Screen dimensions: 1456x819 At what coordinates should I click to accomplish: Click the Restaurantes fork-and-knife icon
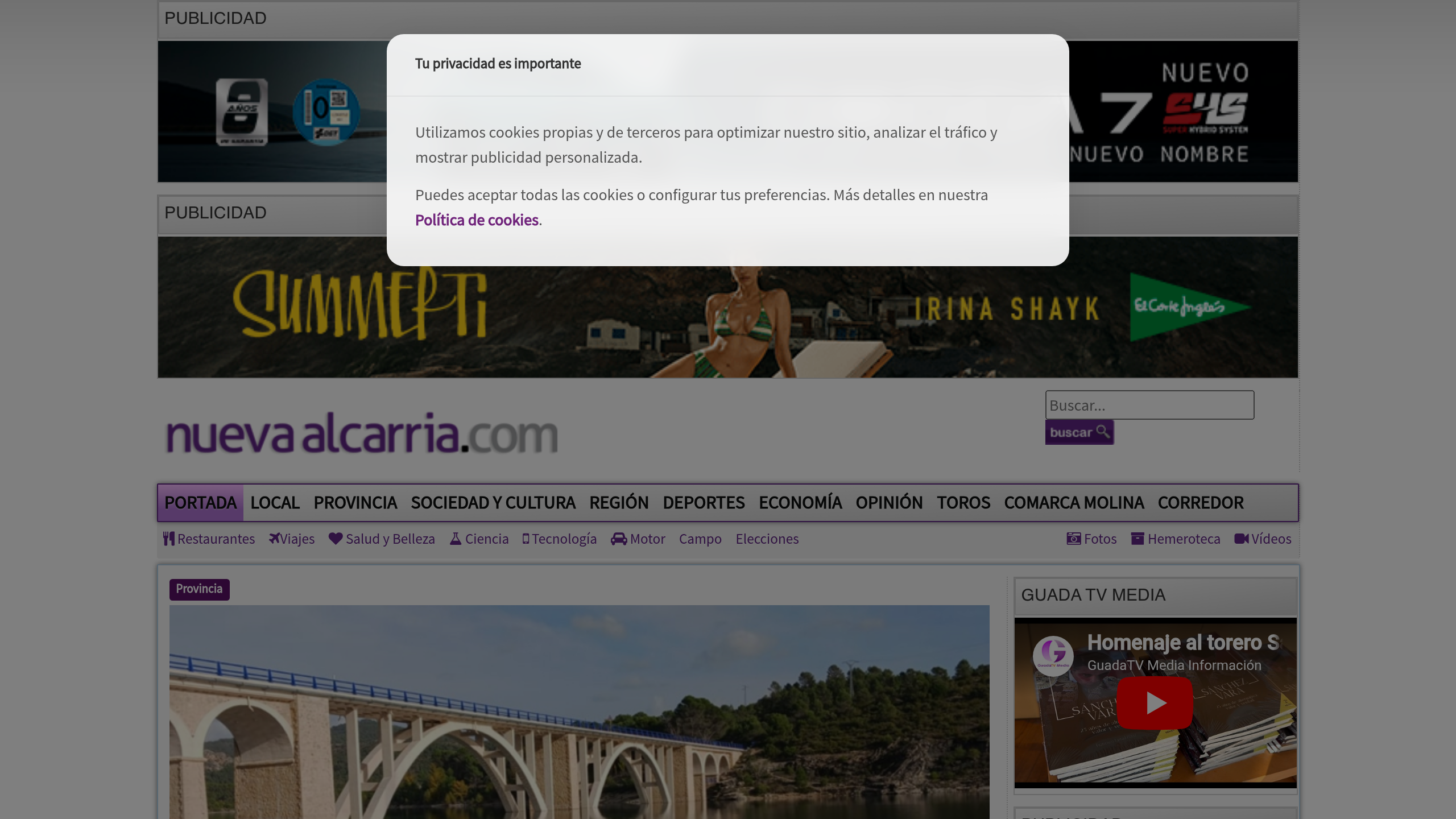169,539
